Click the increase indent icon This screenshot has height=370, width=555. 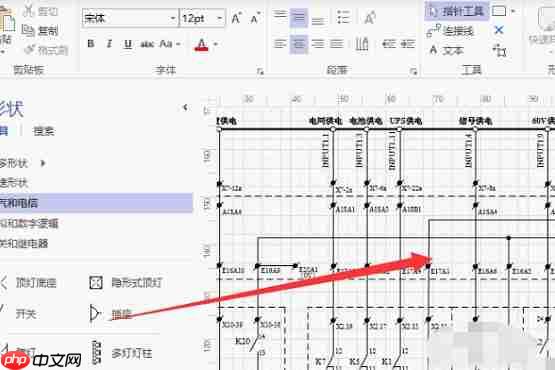point(408,44)
